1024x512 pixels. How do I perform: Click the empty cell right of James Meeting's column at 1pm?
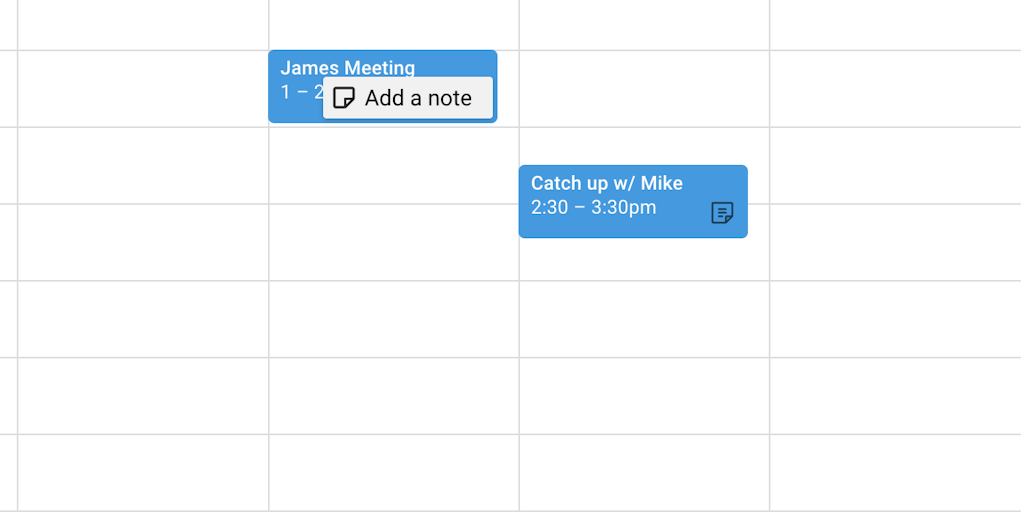(644, 88)
